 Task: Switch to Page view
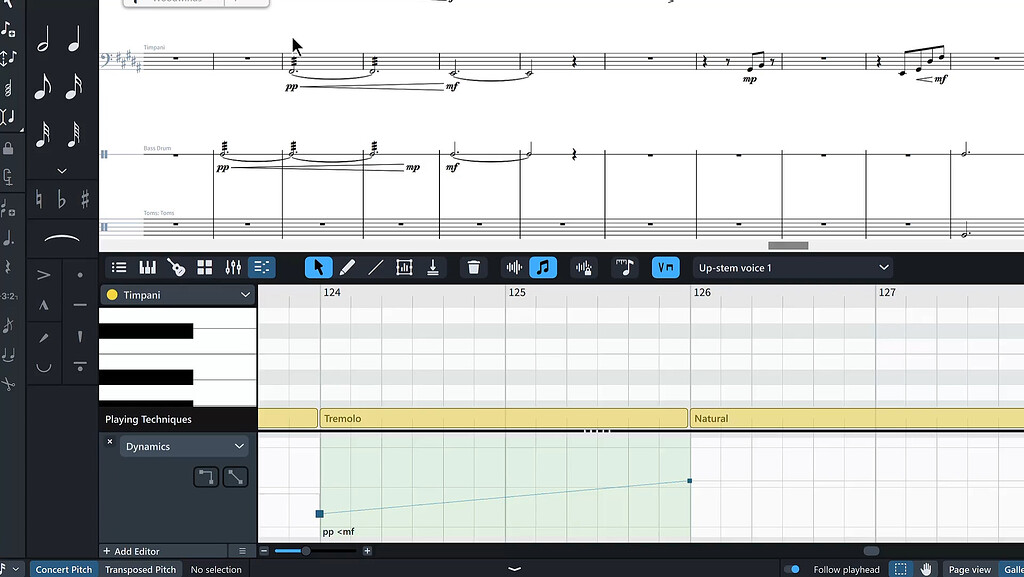968,569
